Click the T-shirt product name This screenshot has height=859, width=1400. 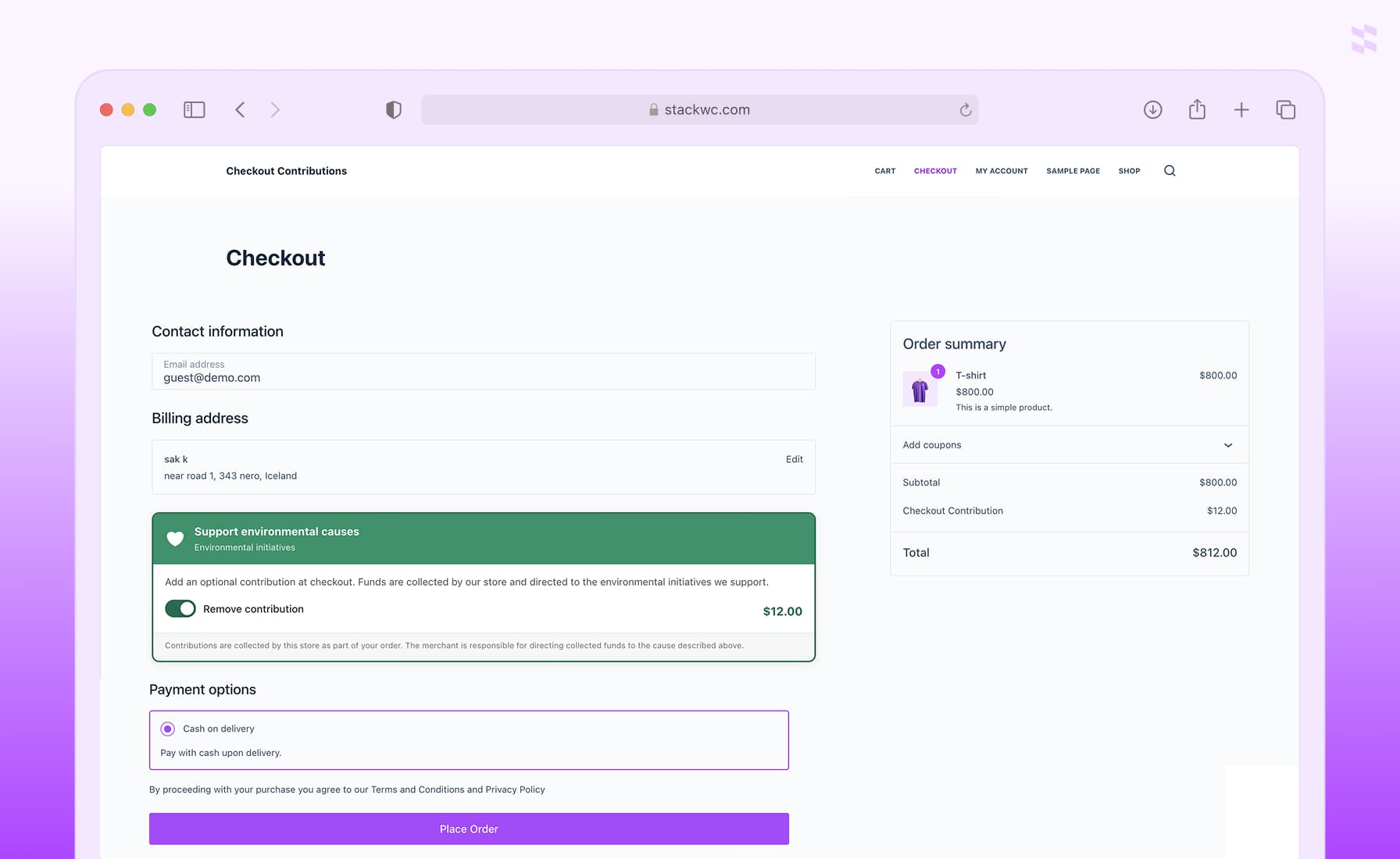pos(971,376)
